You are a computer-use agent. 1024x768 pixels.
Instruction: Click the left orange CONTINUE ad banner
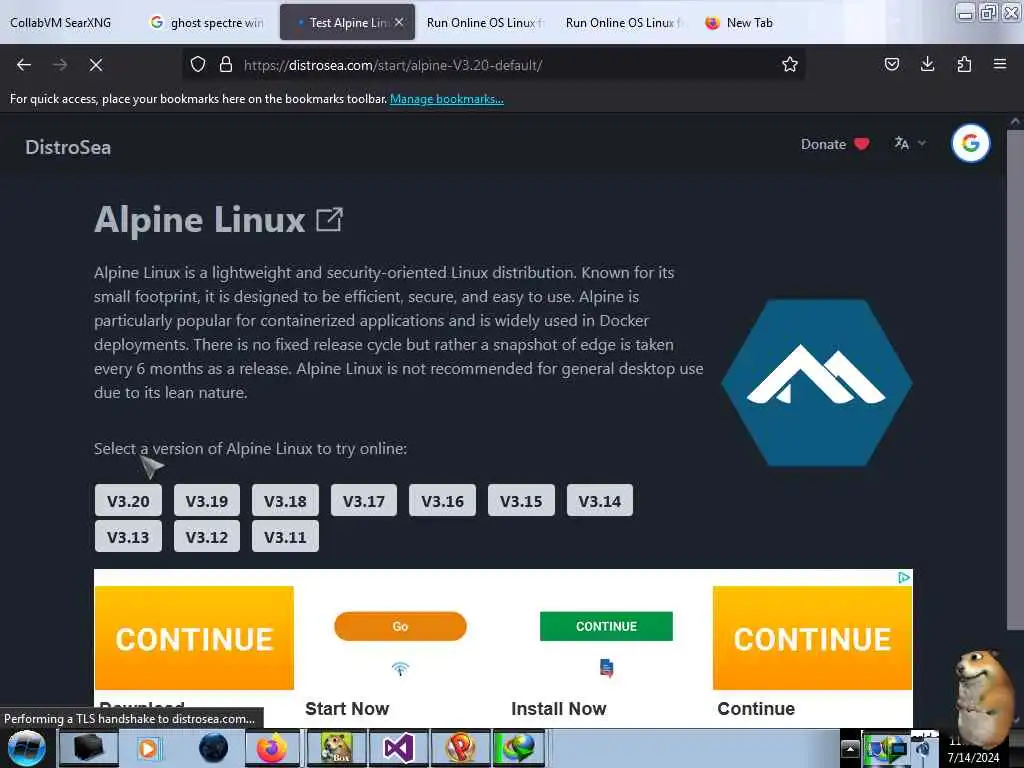(x=194, y=638)
